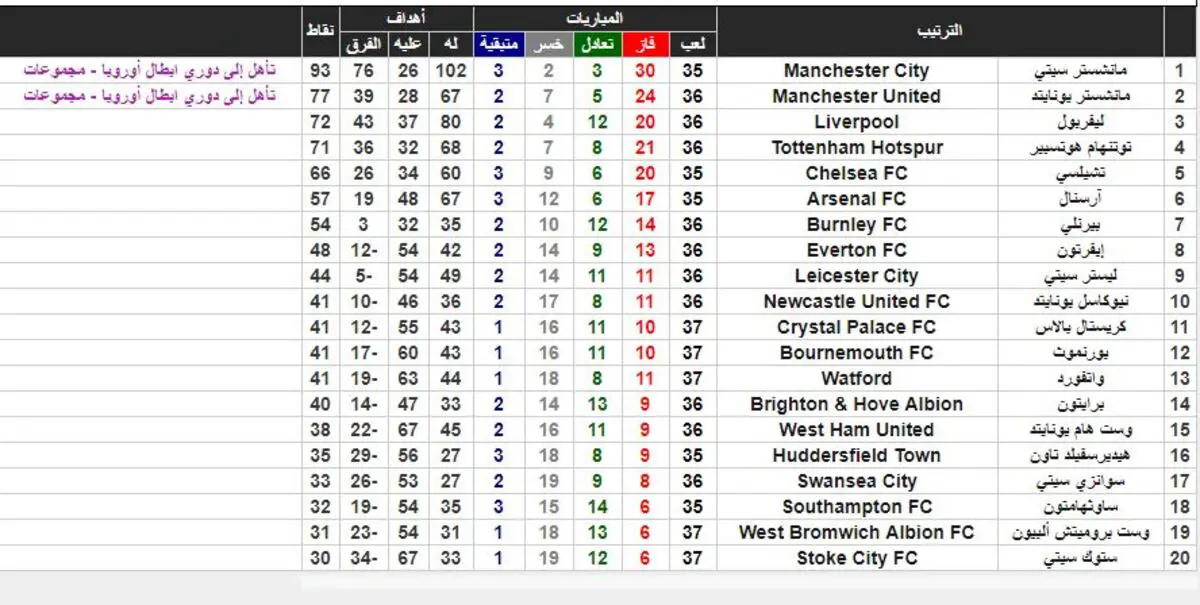Open the Liverpool team link
1200x605 pixels.
click(856, 122)
